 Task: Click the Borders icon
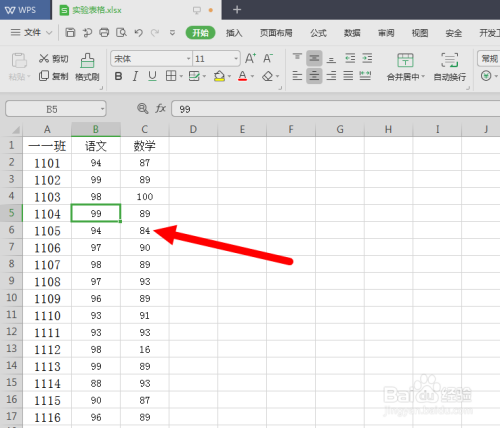(x=171, y=76)
